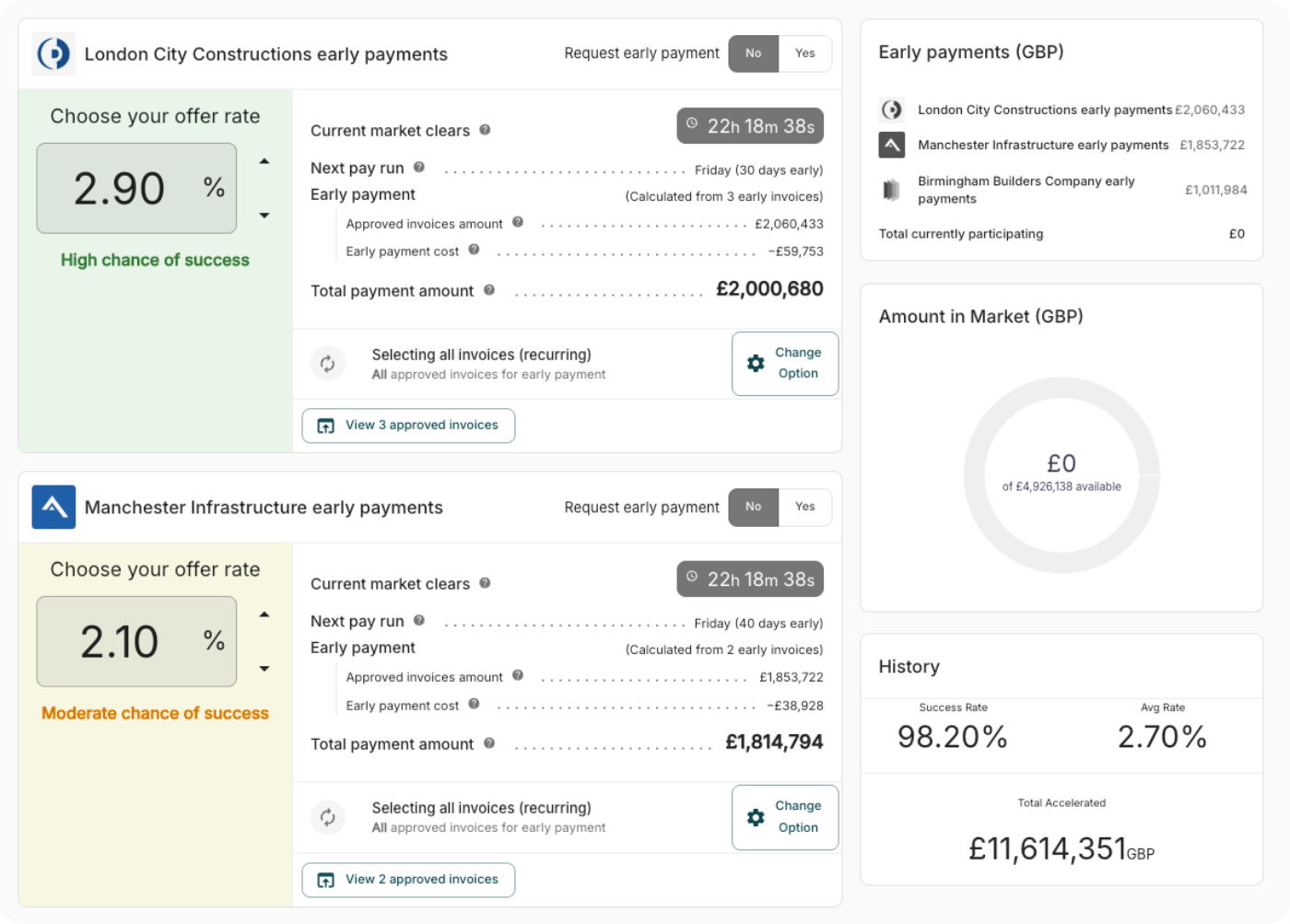Click help icon beside Manchester Early payment cost
This screenshot has width=1290, height=924.
[474, 704]
